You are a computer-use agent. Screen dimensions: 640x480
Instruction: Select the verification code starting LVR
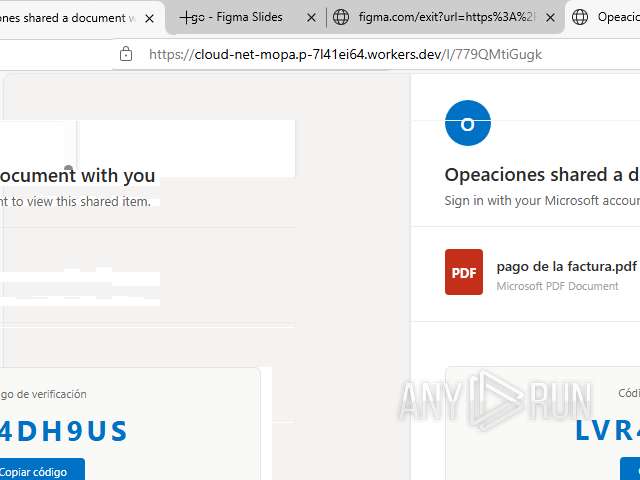(607, 431)
